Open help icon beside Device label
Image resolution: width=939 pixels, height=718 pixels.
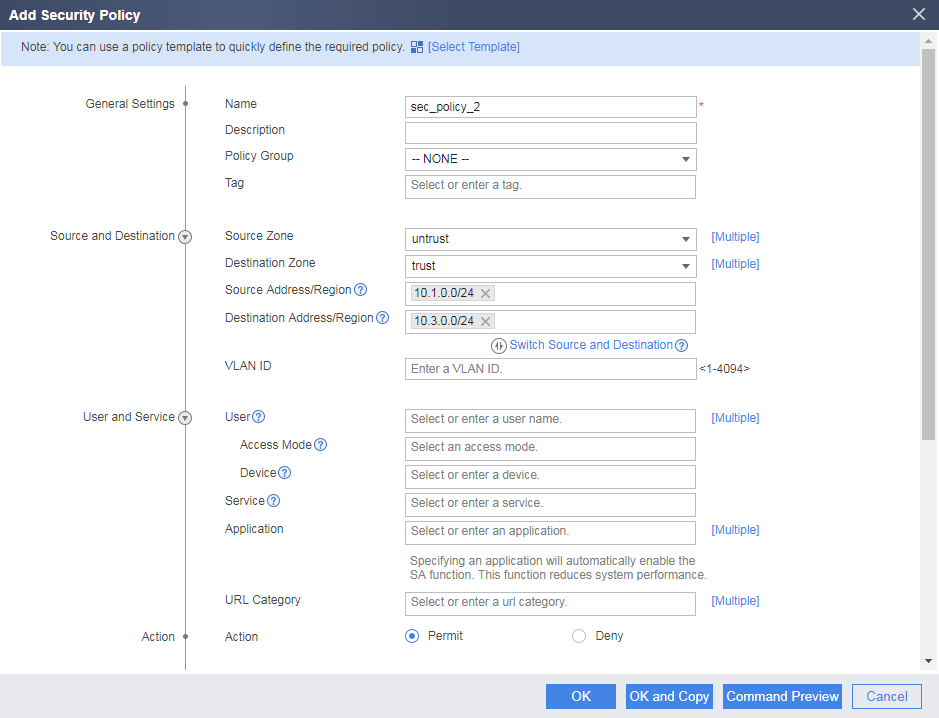[285, 473]
